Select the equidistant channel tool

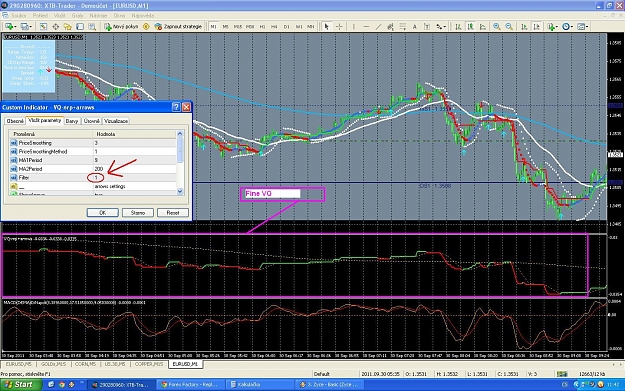[390, 27]
